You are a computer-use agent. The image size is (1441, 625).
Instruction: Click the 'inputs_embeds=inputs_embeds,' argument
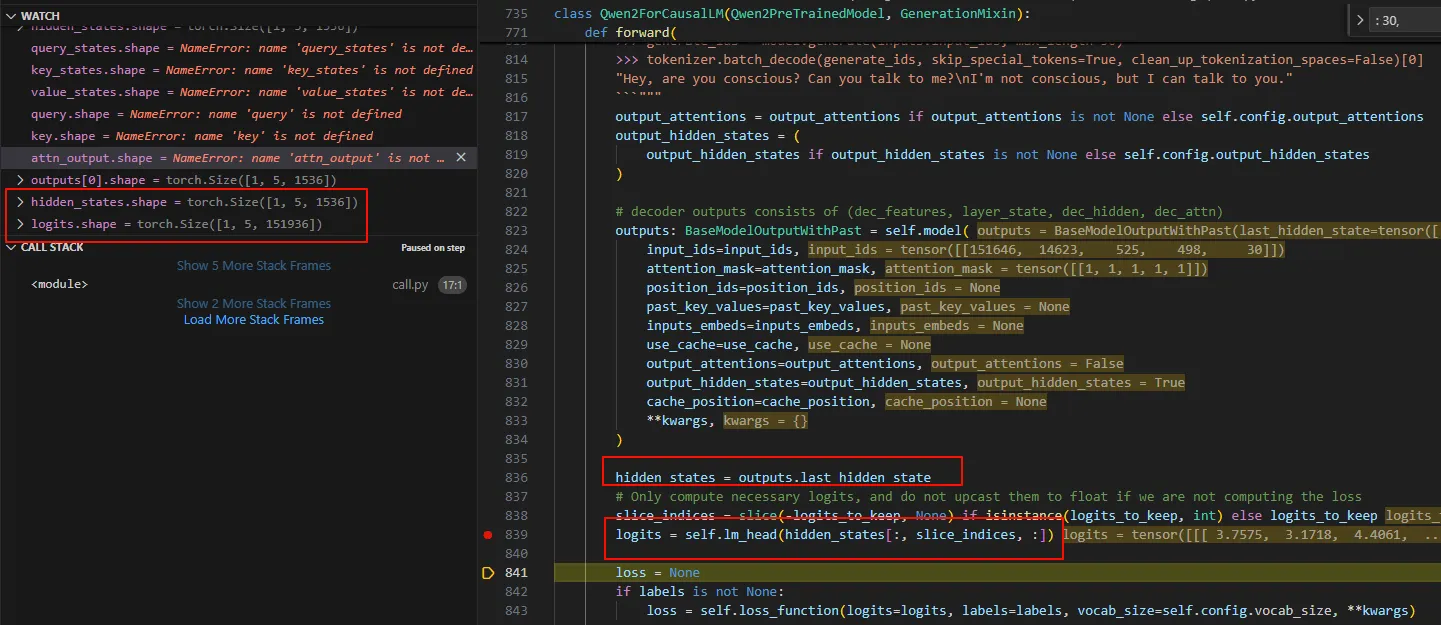(x=755, y=326)
